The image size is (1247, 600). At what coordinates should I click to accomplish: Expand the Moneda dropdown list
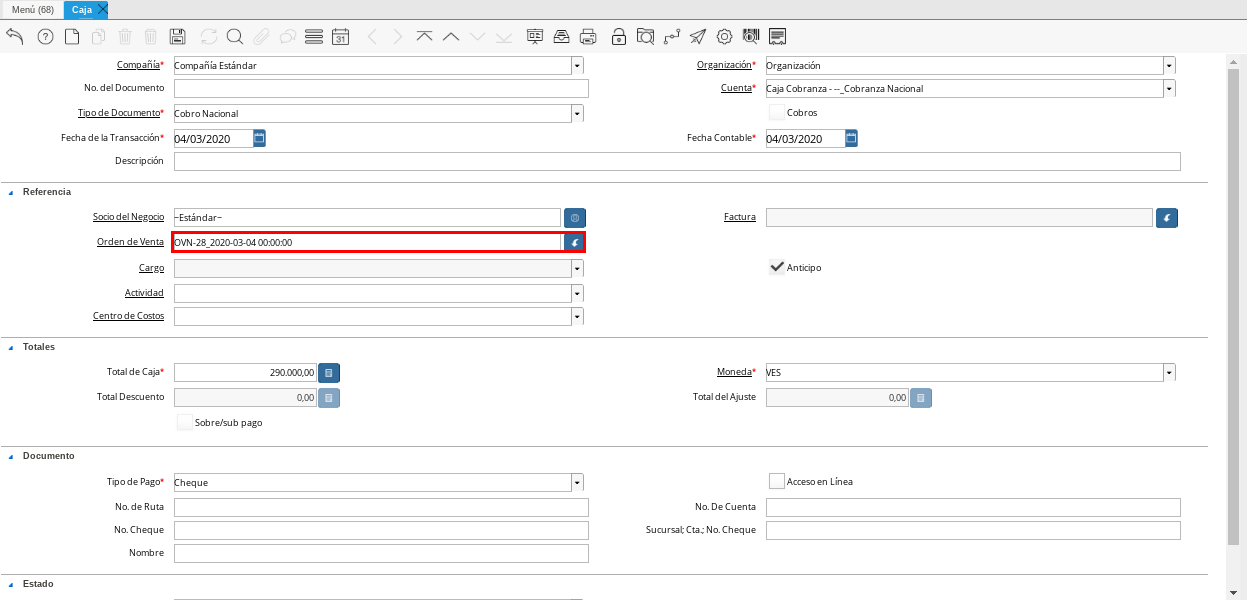[x=1169, y=372]
